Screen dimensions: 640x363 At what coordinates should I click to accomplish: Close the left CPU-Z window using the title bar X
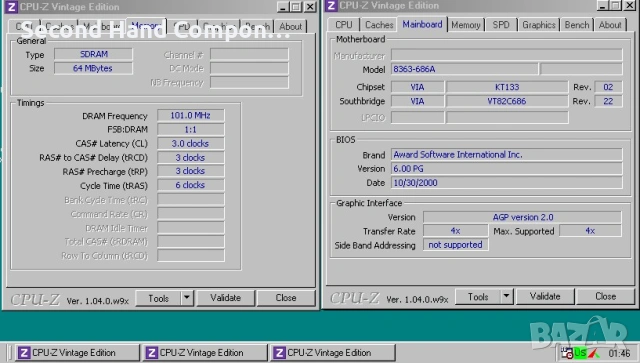pyautogui.click(x=310, y=7)
